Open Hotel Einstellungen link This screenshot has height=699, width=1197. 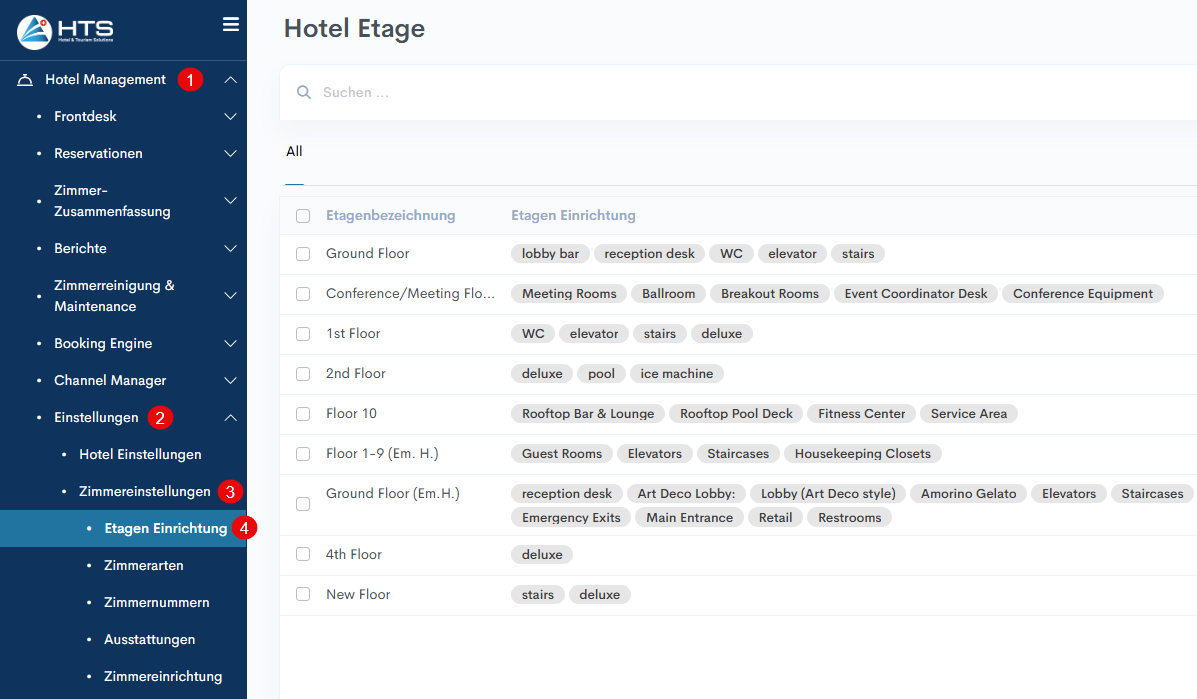pos(140,454)
